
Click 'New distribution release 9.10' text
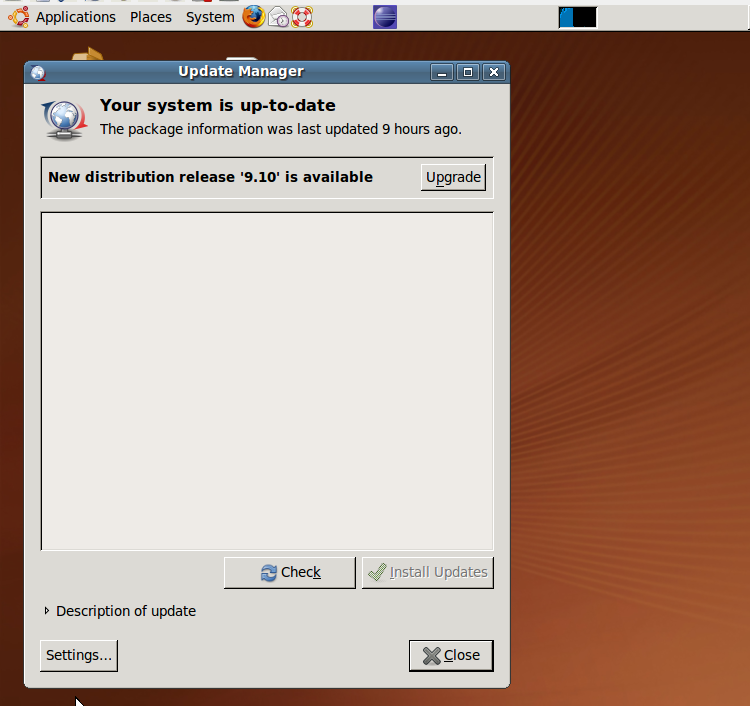(x=210, y=177)
